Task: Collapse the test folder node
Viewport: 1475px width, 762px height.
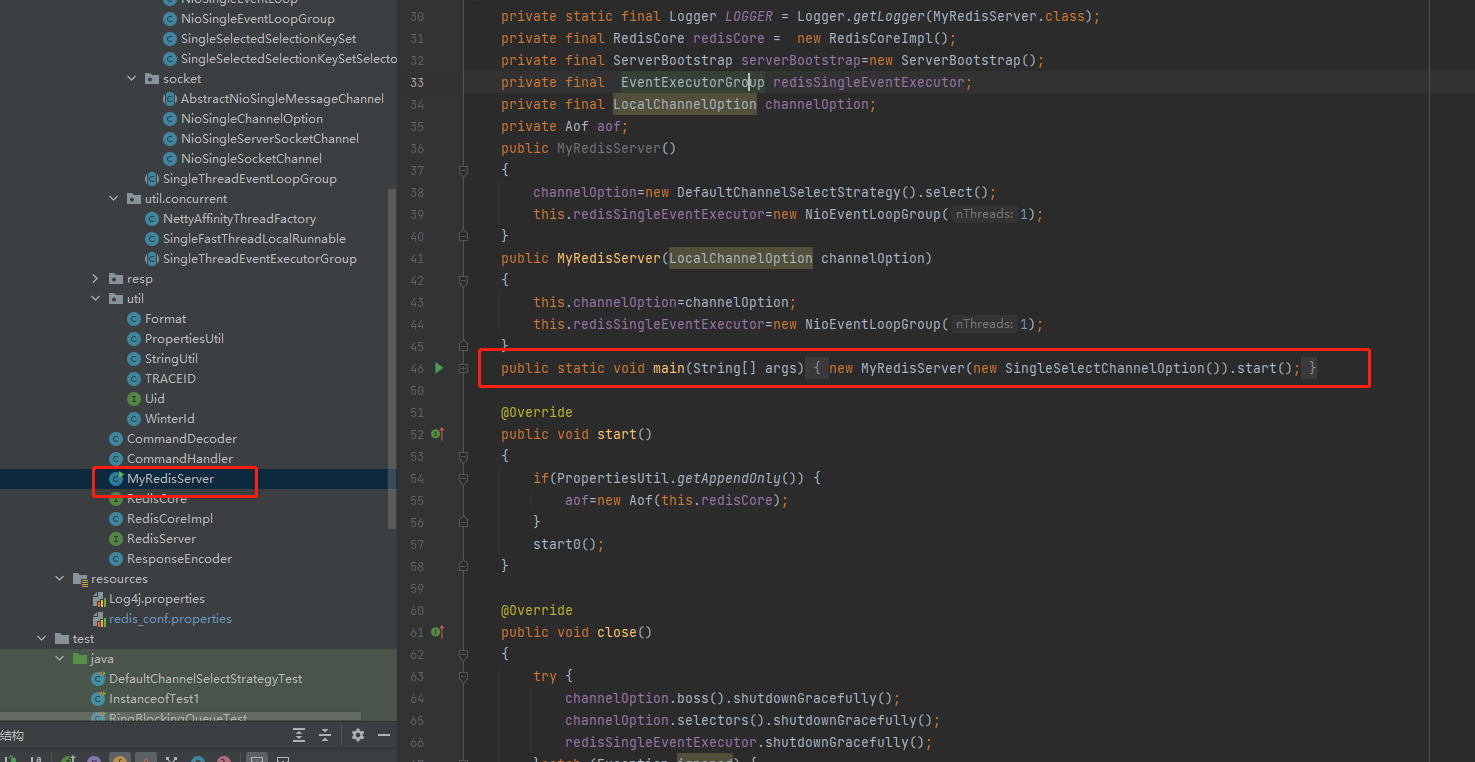Action: 42,639
